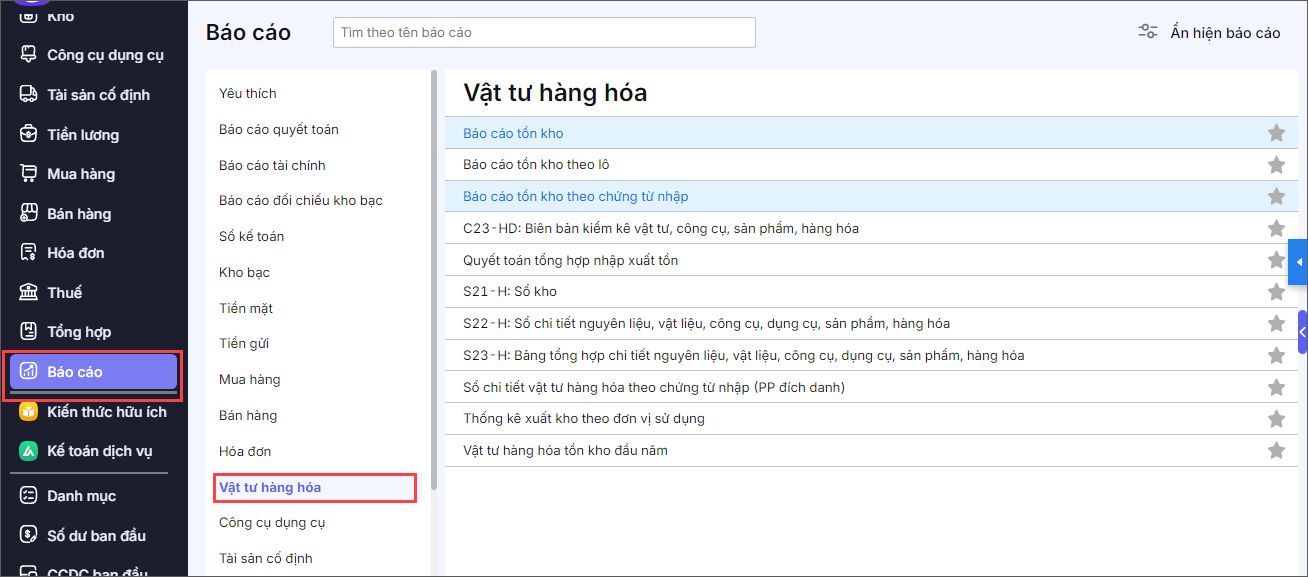The height and width of the screenshot is (577, 1308).
Task: Click the Kiến thức hữu ích icon
Action: click(x=29, y=411)
